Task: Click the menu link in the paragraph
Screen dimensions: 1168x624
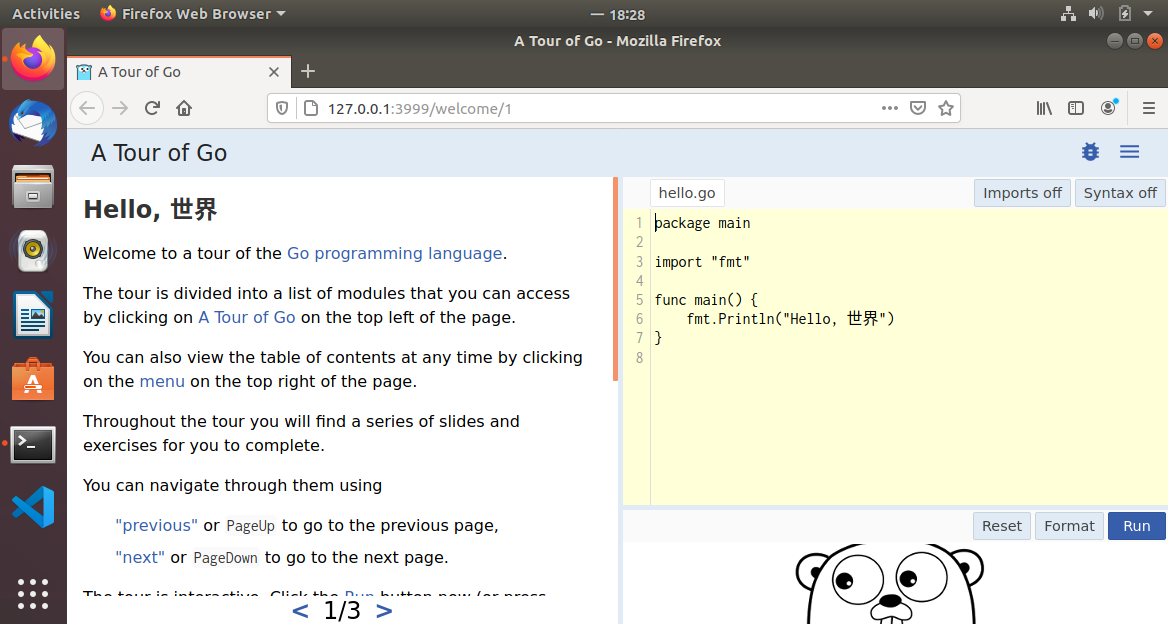Action: [162, 381]
